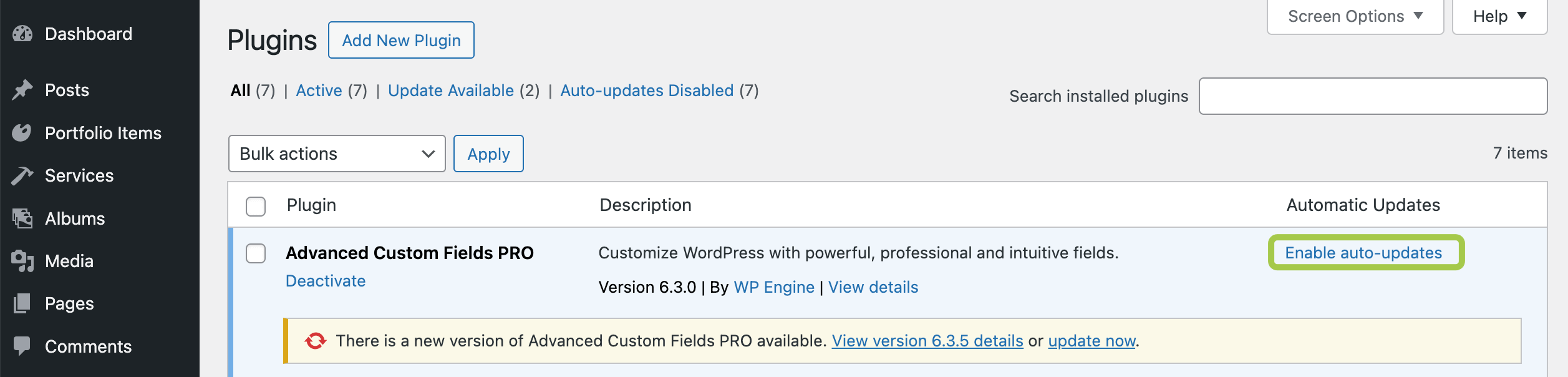Screen dimensions: 1568x377
Task: Expand the Screen Options panel
Action: 1355,16
